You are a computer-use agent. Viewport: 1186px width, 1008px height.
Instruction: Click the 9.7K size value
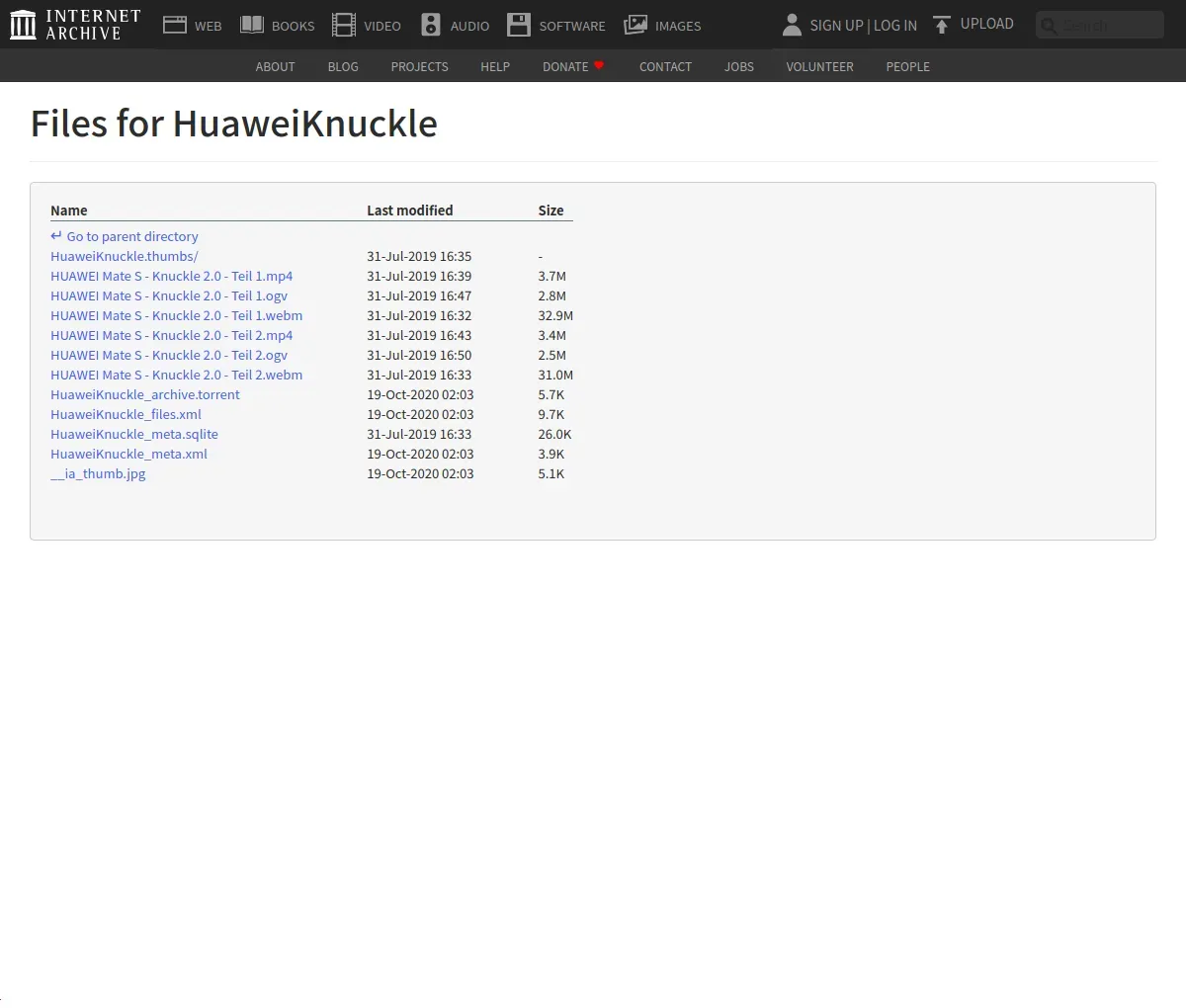pyautogui.click(x=551, y=414)
